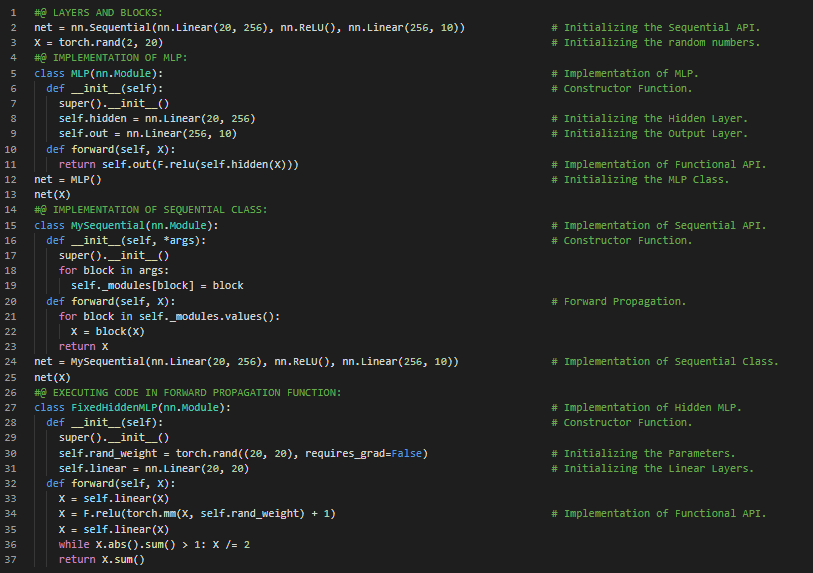Click line number 20 in the gutter

click(11, 301)
